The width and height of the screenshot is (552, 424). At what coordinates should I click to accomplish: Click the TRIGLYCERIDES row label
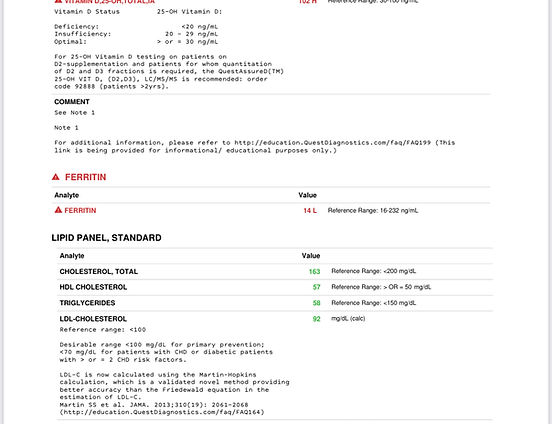click(x=87, y=303)
